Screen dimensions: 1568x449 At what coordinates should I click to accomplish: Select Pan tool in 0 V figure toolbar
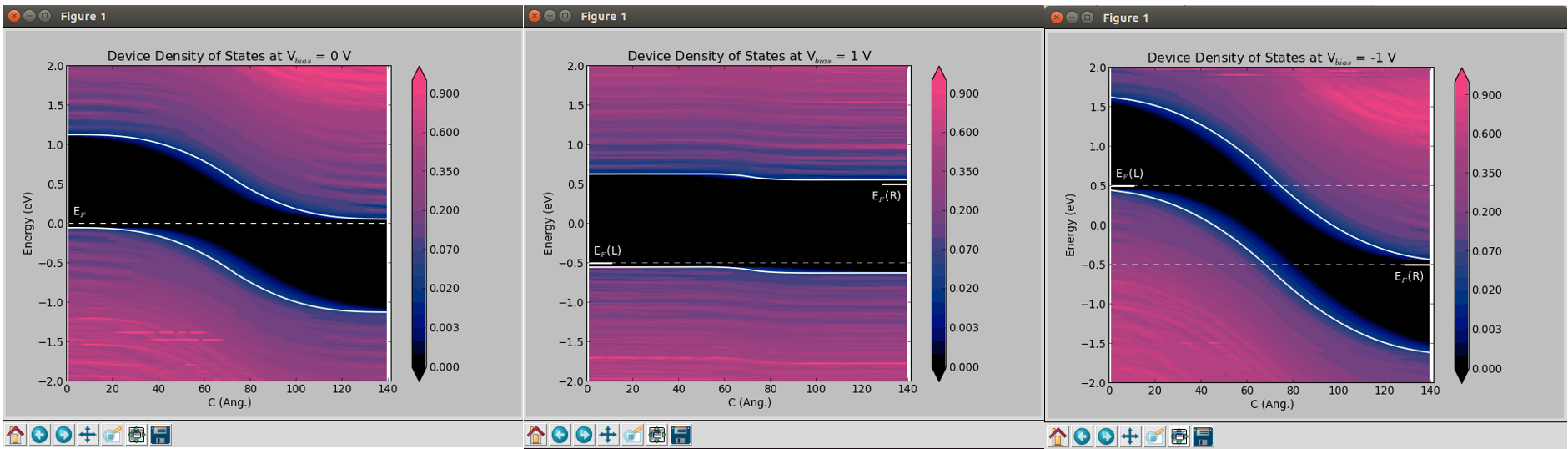[88, 435]
